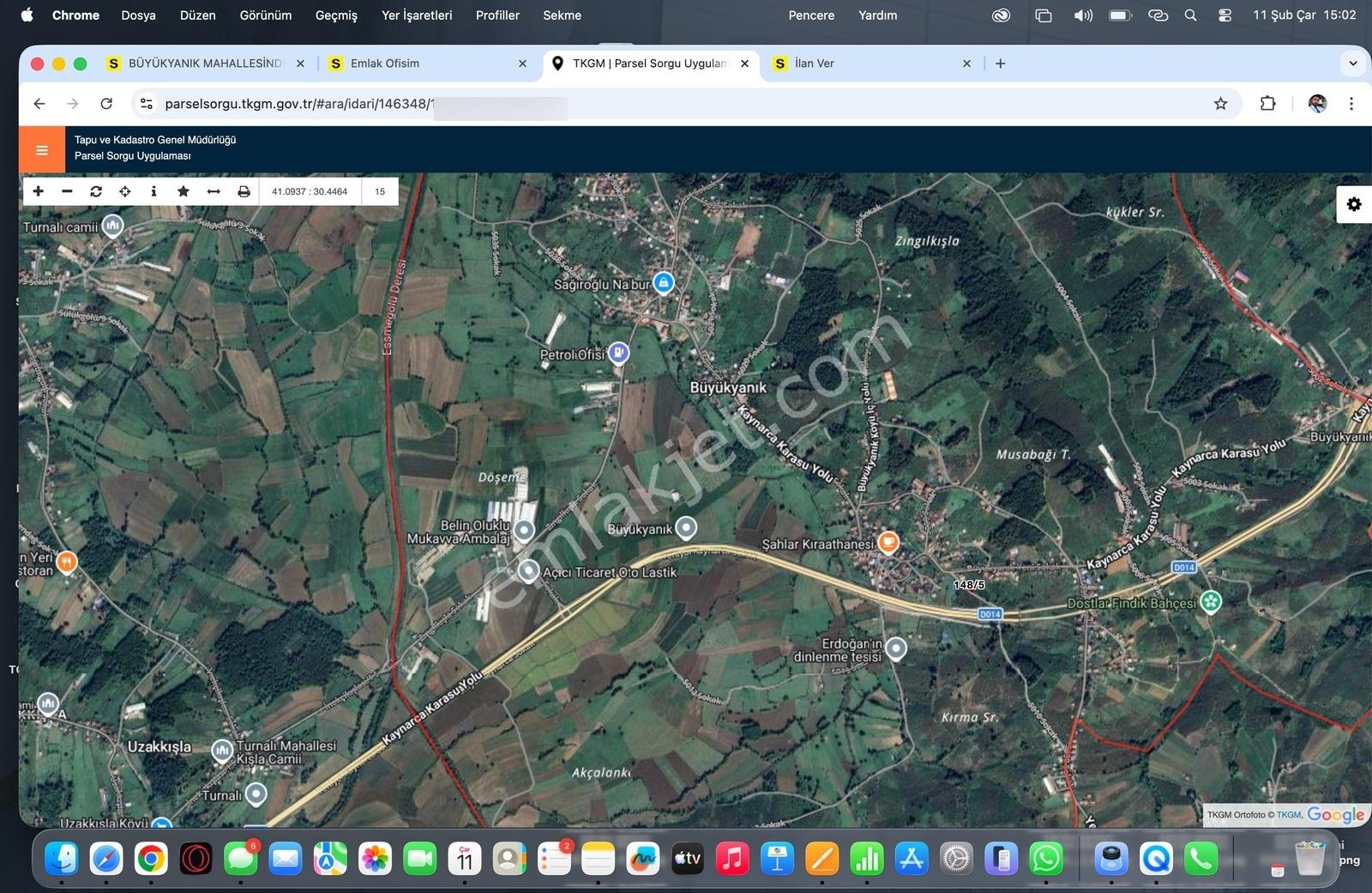
Task: Open the orange hamburger side menu
Action: pyautogui.click(x=41, y=150)
